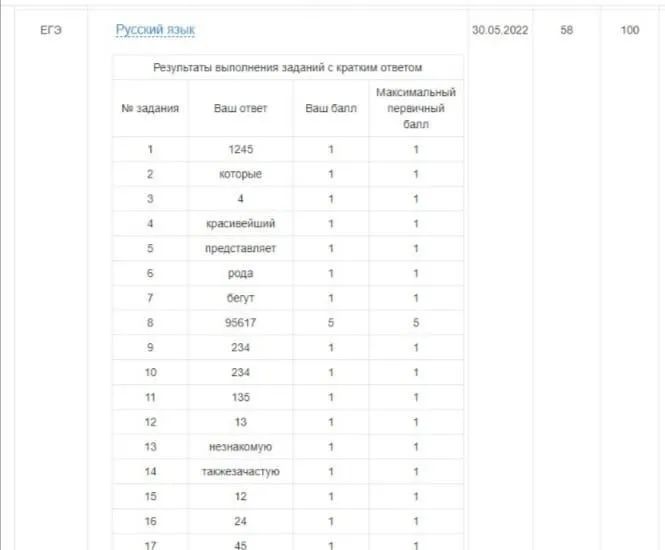Click the answer 95617 in task 8
This screenshot has height=550, width=665.
(x=240, y=323)
